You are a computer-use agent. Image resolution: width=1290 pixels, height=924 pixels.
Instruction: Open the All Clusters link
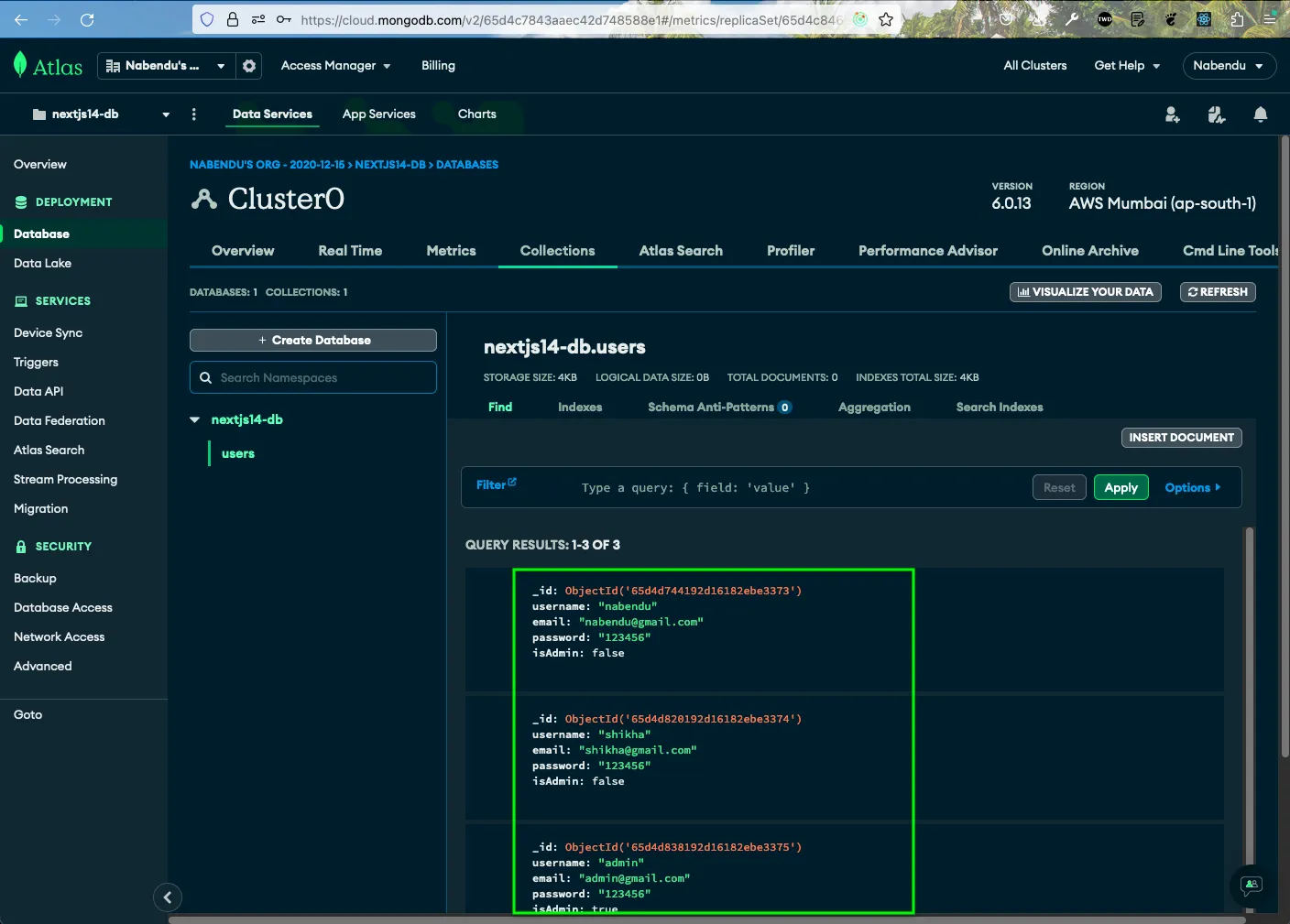tap(1035, 66)
